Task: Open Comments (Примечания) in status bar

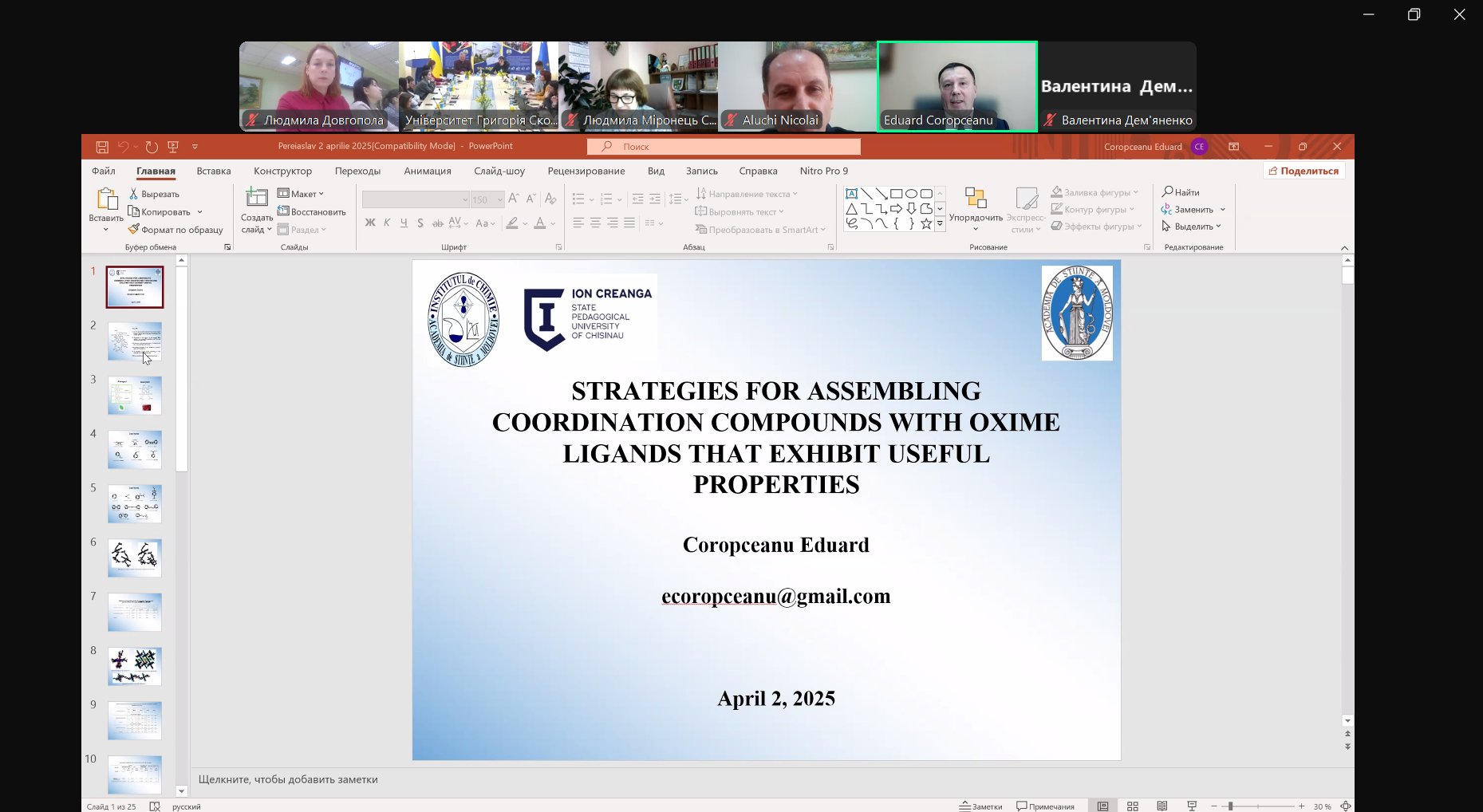Action: pos(1046,806)
